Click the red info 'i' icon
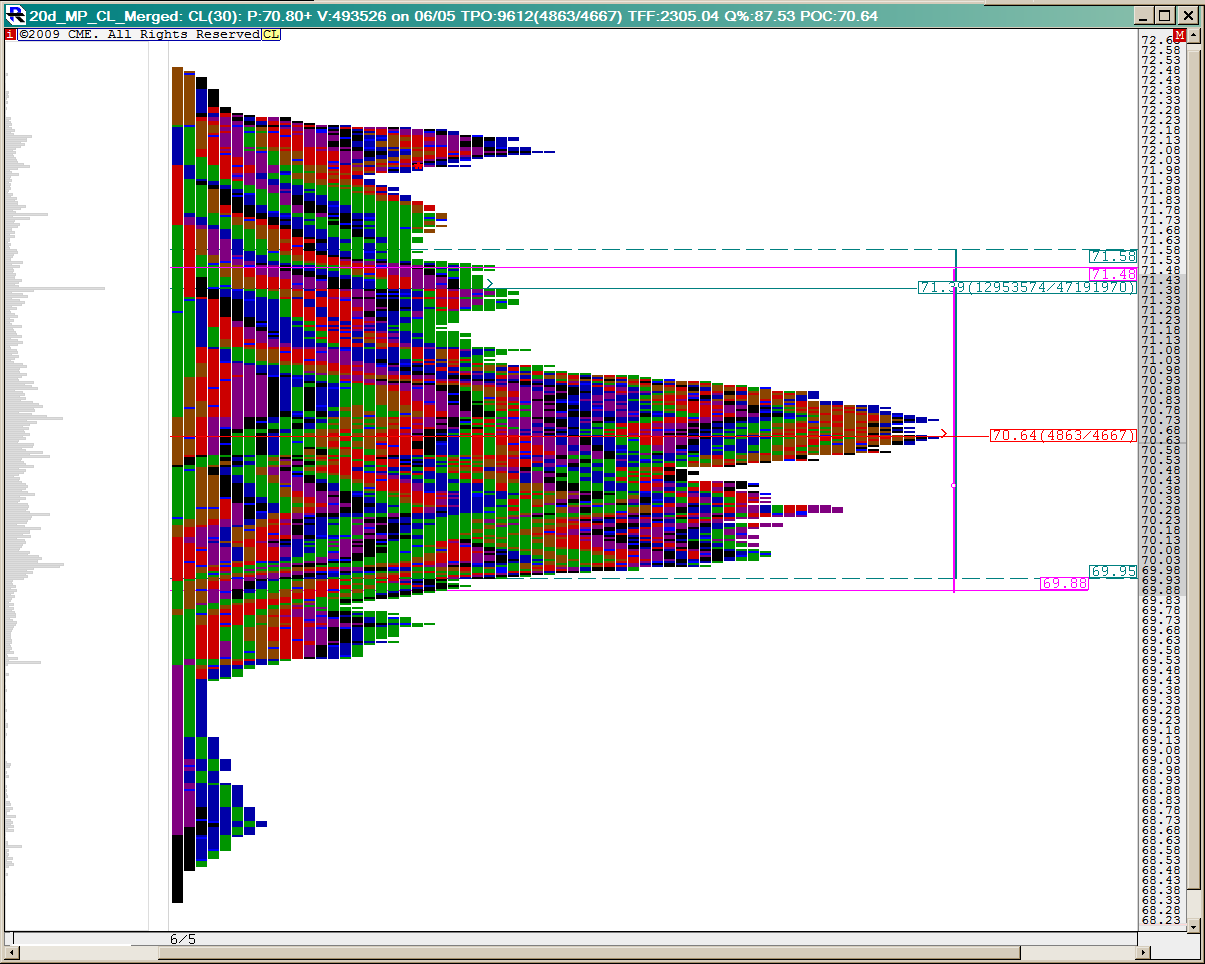 pos(10,35)
